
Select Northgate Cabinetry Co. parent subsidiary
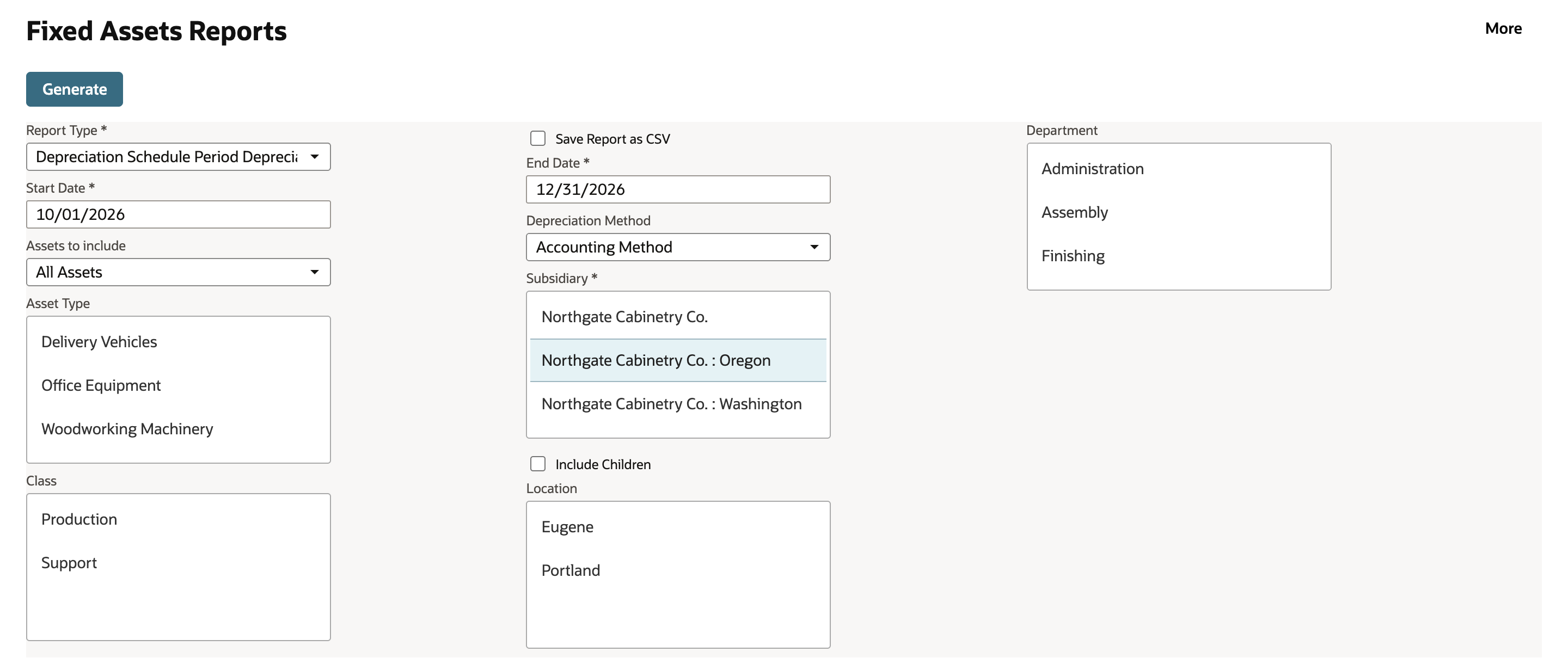click(678, 317)
